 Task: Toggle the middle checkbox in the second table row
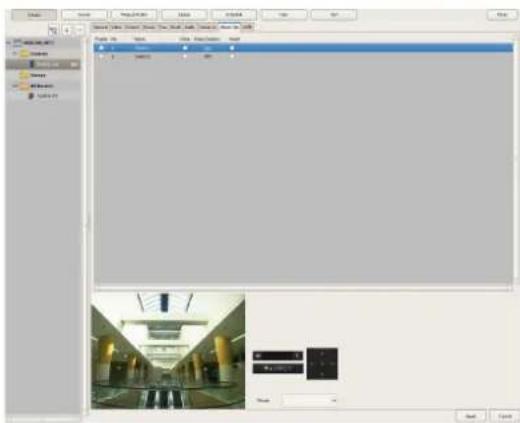point(185,57)
